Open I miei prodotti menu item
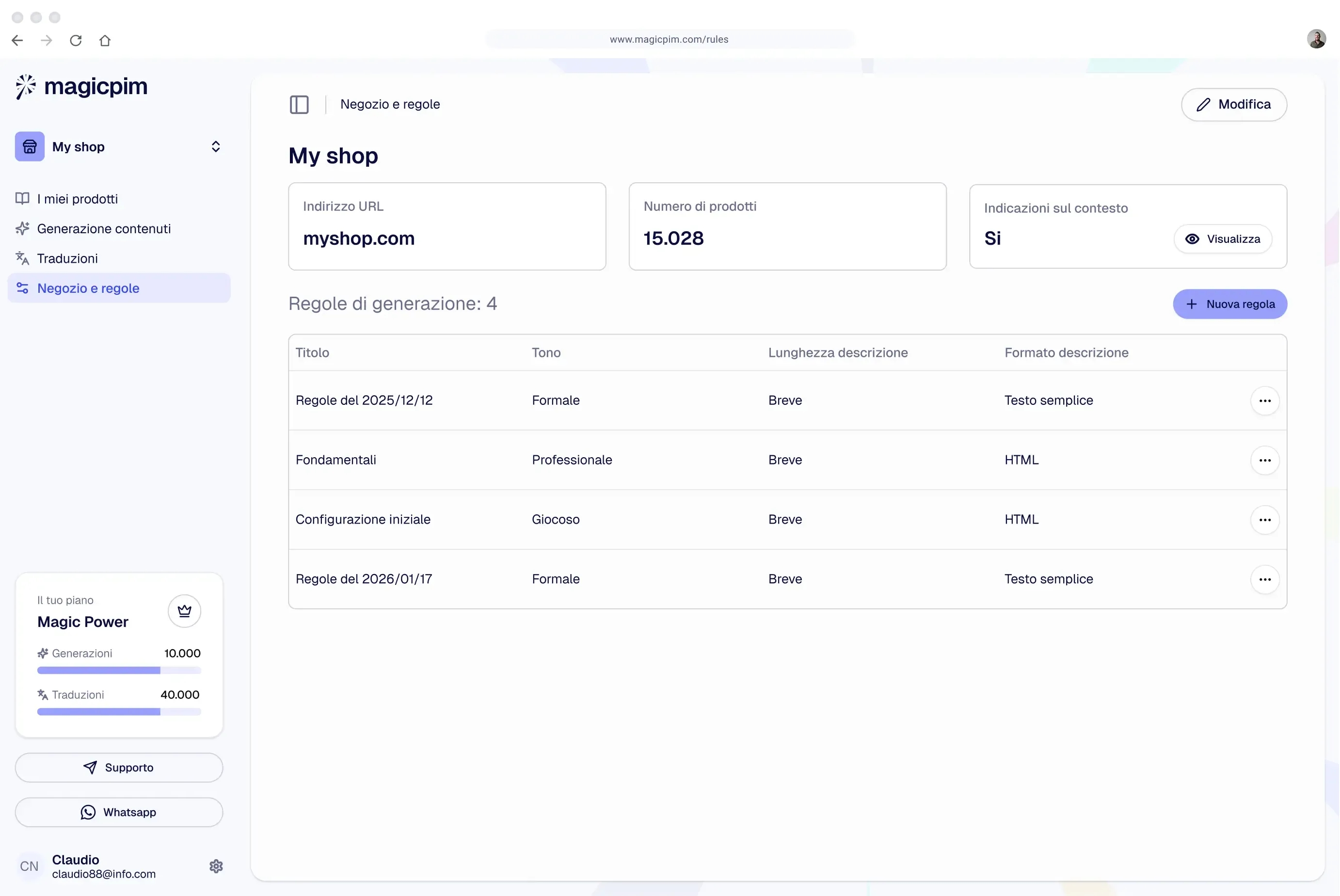Image resolution: width=1340 pixels, height=896 pixels. [x=77, y=199]
